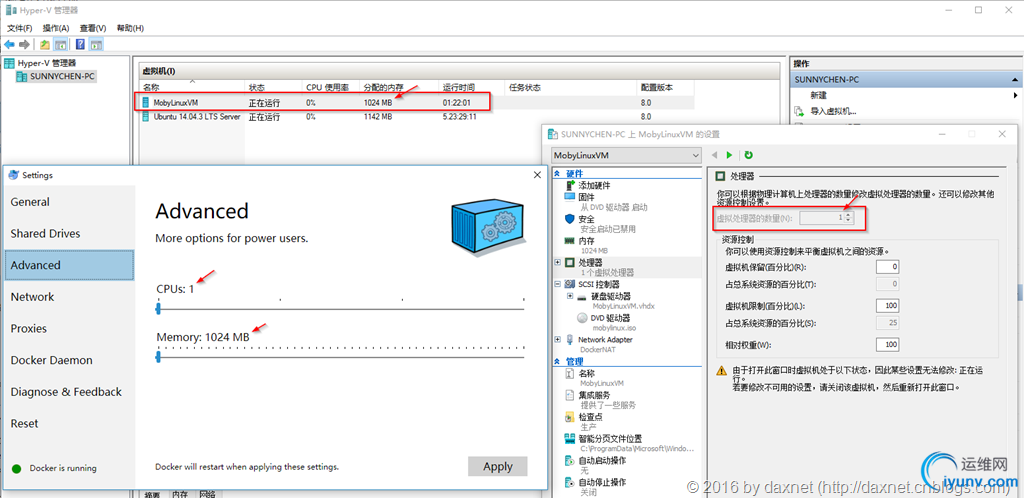This screenshot has width=1024, height=498.
Task: Select the Hyper-V 管理器 root tree node
Action: tap(46, 63)
